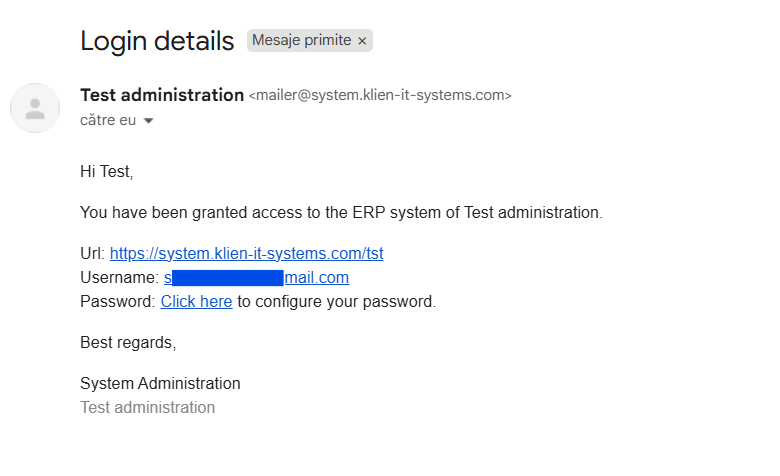780x476 pixels.
Task: Click the System Administration signature line
Action: pos(160,383)
